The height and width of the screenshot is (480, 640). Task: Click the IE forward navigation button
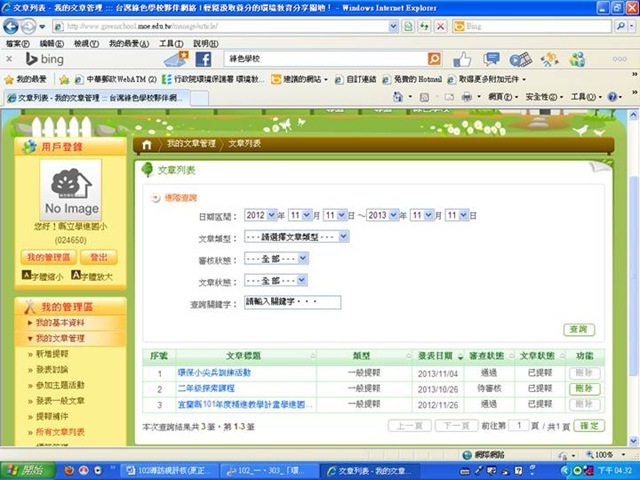(x=28, y=27)
